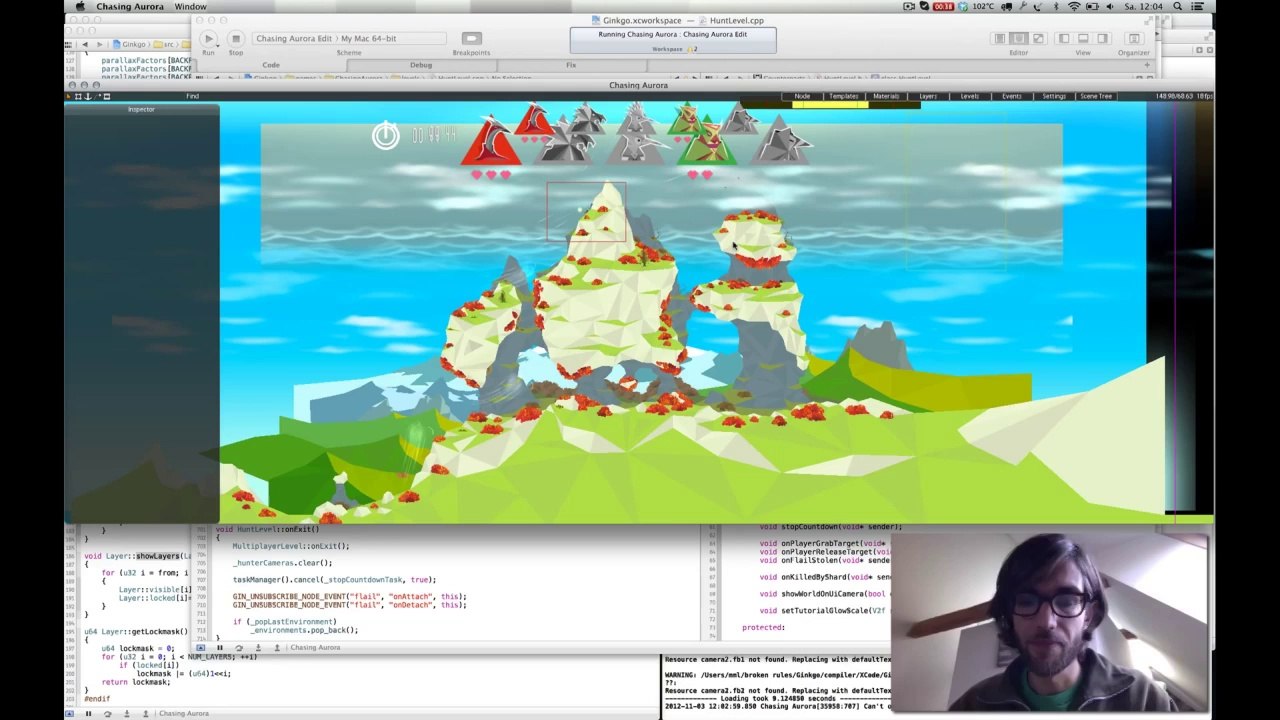
Task: Open the Scene Tree tab
Action: click(1095, 96)
